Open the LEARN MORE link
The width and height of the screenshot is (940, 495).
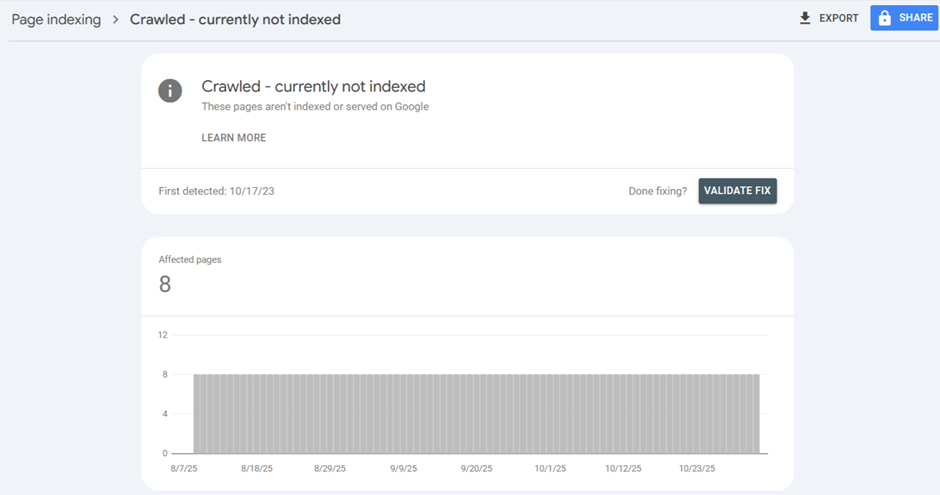click(x=234, y=138)
